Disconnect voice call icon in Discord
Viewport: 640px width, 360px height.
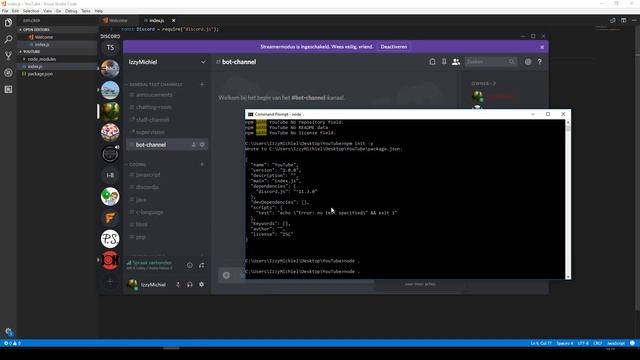tap(202, 265)
